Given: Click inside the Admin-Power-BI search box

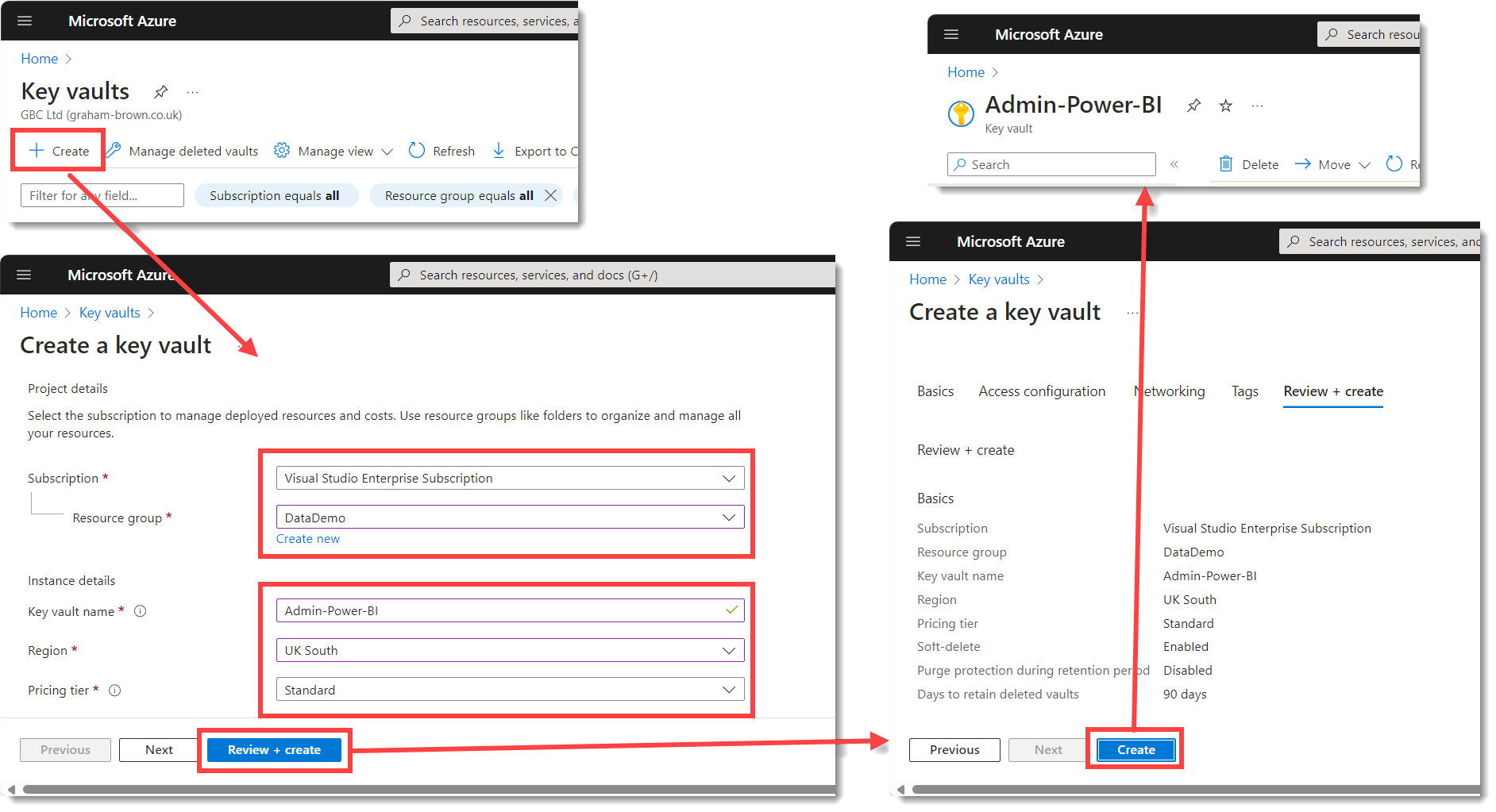Looking at the screenshot, I should click(x=1051, y=164).
